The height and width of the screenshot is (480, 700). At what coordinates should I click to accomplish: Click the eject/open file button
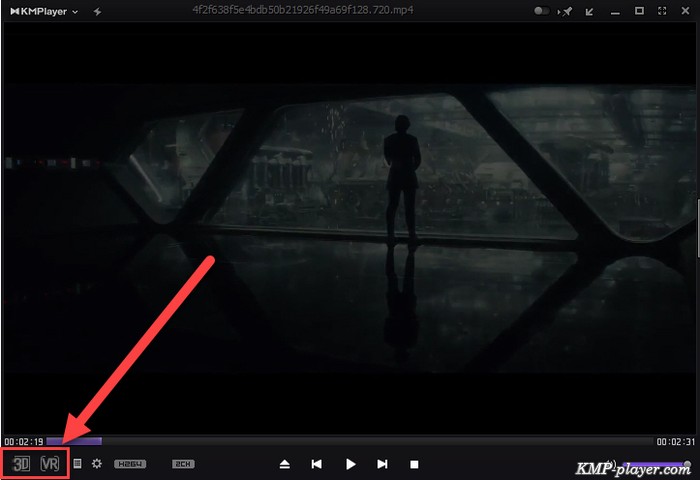[285, 464]
